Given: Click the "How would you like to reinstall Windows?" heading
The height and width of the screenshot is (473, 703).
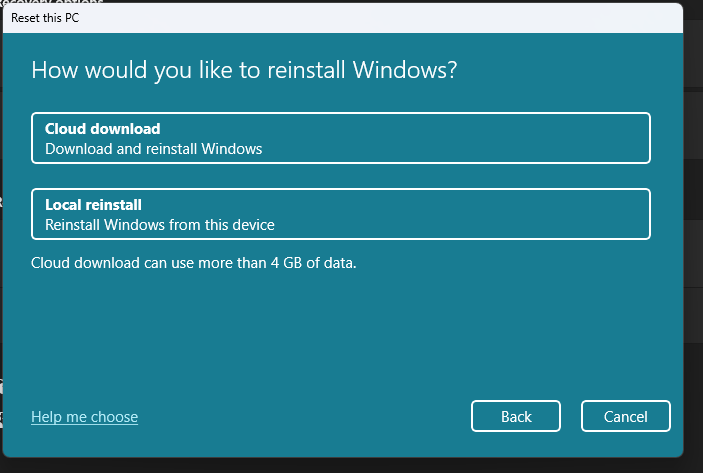Looking at the screenshot, I should click(x=244, y=70).
